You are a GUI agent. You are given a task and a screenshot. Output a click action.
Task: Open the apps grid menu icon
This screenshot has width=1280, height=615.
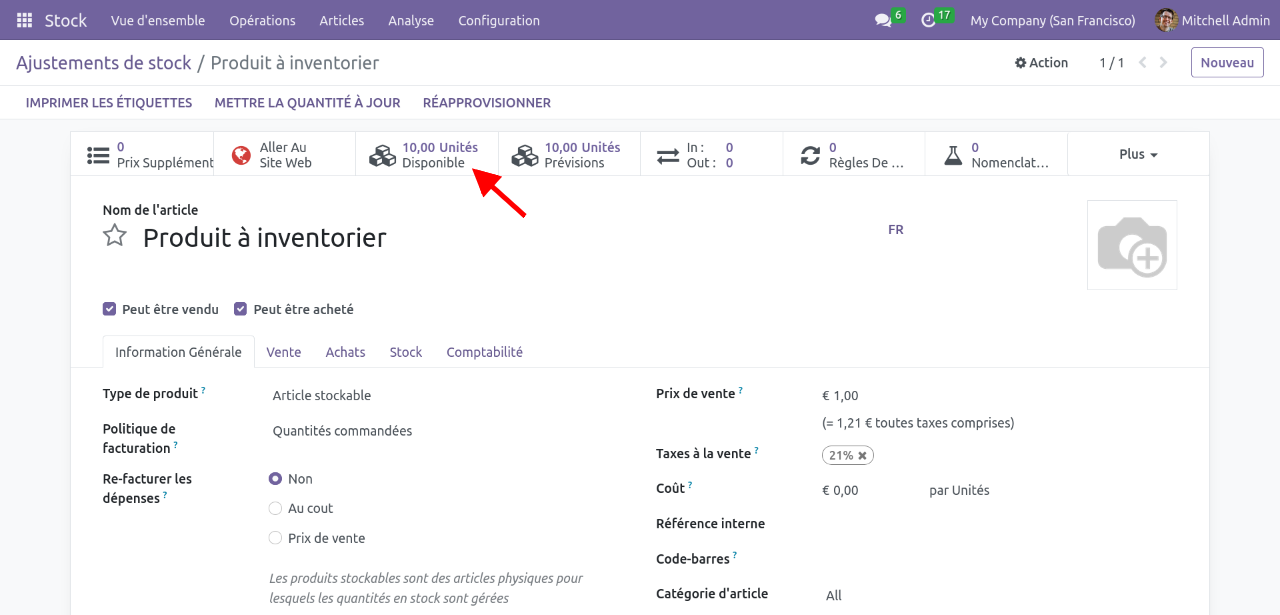tap(24, 20)
